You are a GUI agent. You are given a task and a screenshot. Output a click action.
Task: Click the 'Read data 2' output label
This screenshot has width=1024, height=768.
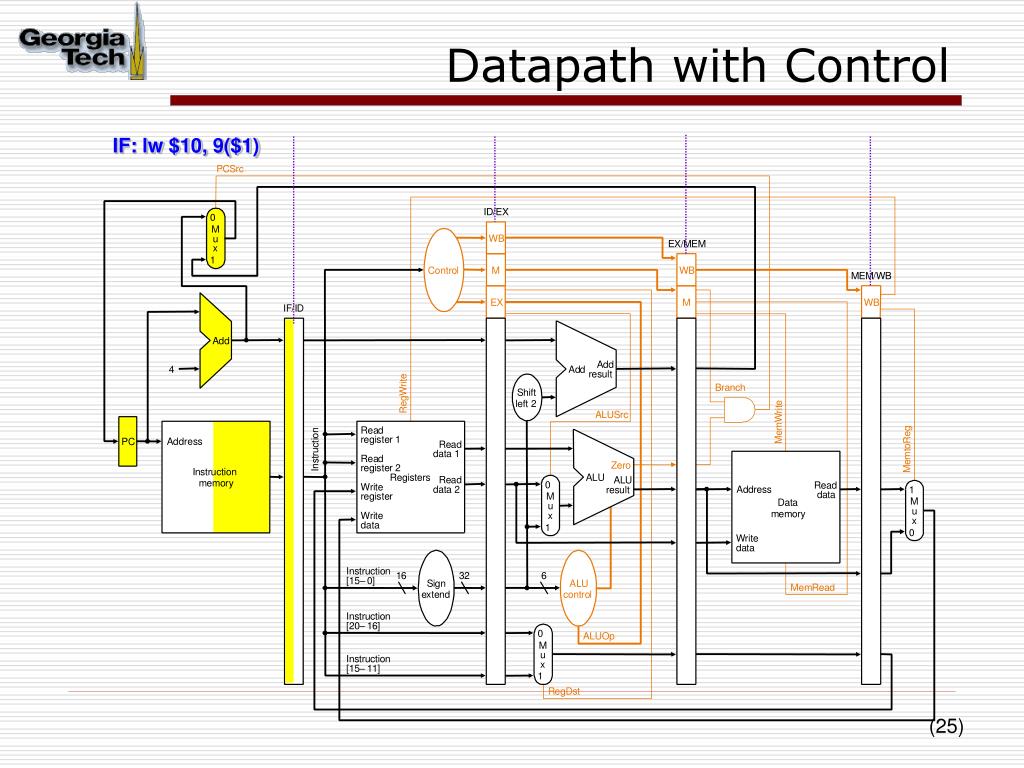447,484
